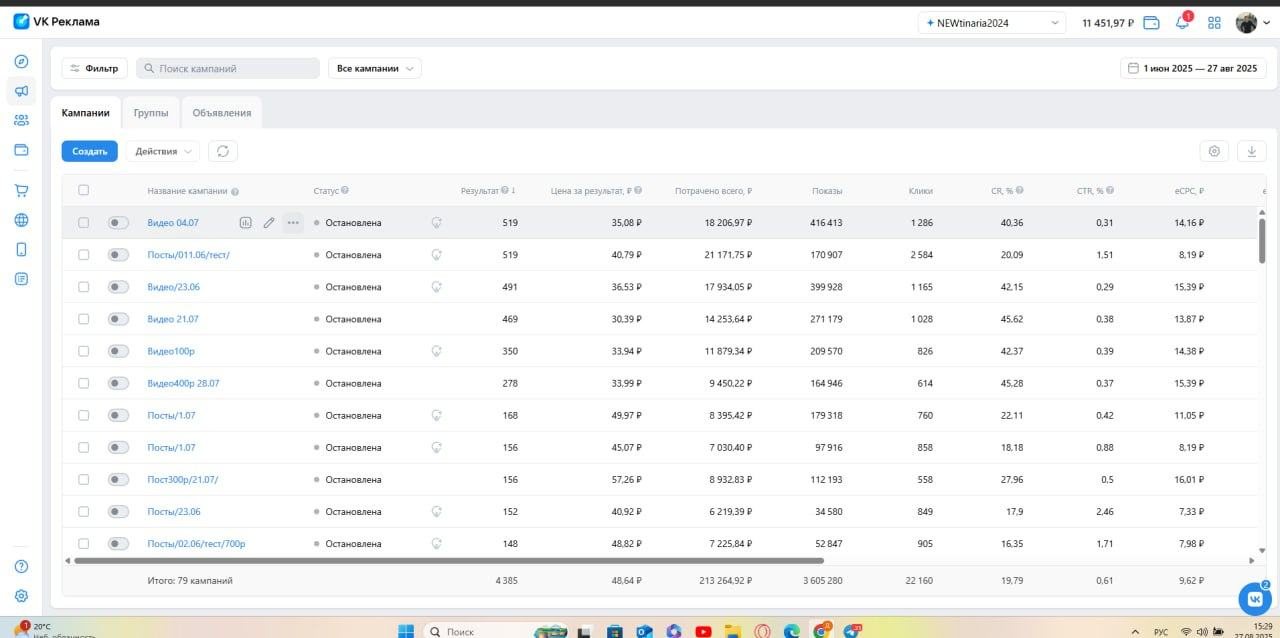The width and height of the screenshot is (1280, 638).
Task: Enable the toggle for Пост300р/21.07/ campaign
Action: [x=118, y=480]
